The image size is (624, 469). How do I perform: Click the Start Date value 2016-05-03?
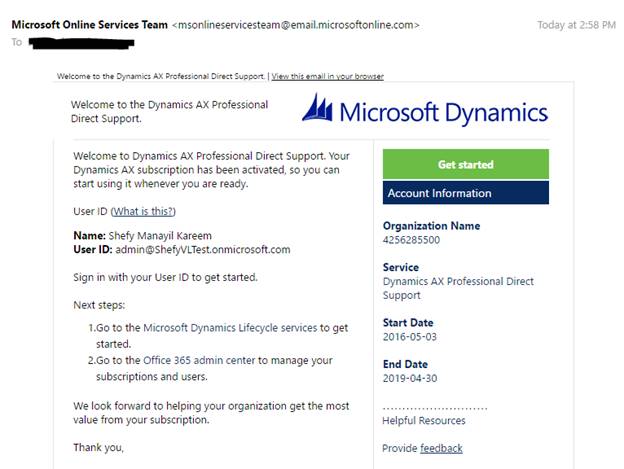point(408,336)
